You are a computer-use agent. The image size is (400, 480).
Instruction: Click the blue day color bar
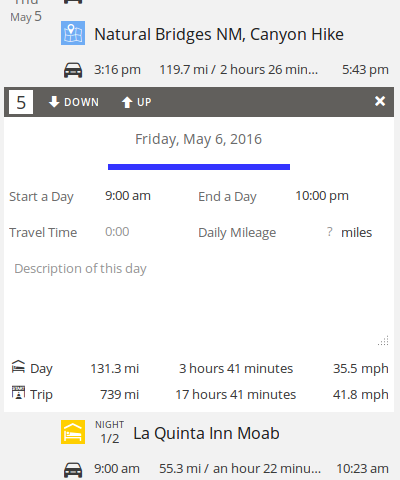(199, 167)
